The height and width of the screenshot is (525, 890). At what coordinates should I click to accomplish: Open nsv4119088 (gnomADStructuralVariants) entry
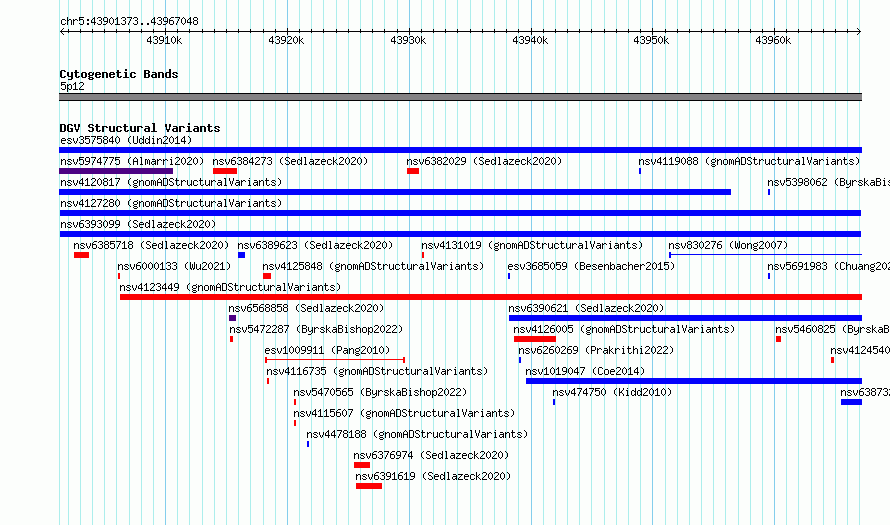coord(749,161)
